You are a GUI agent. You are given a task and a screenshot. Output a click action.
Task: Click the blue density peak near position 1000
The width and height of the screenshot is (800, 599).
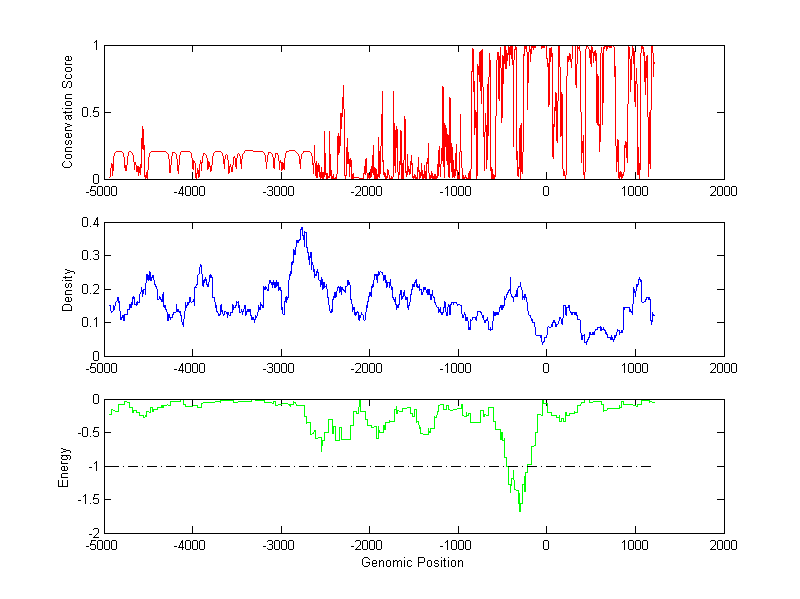pos(638,279)
